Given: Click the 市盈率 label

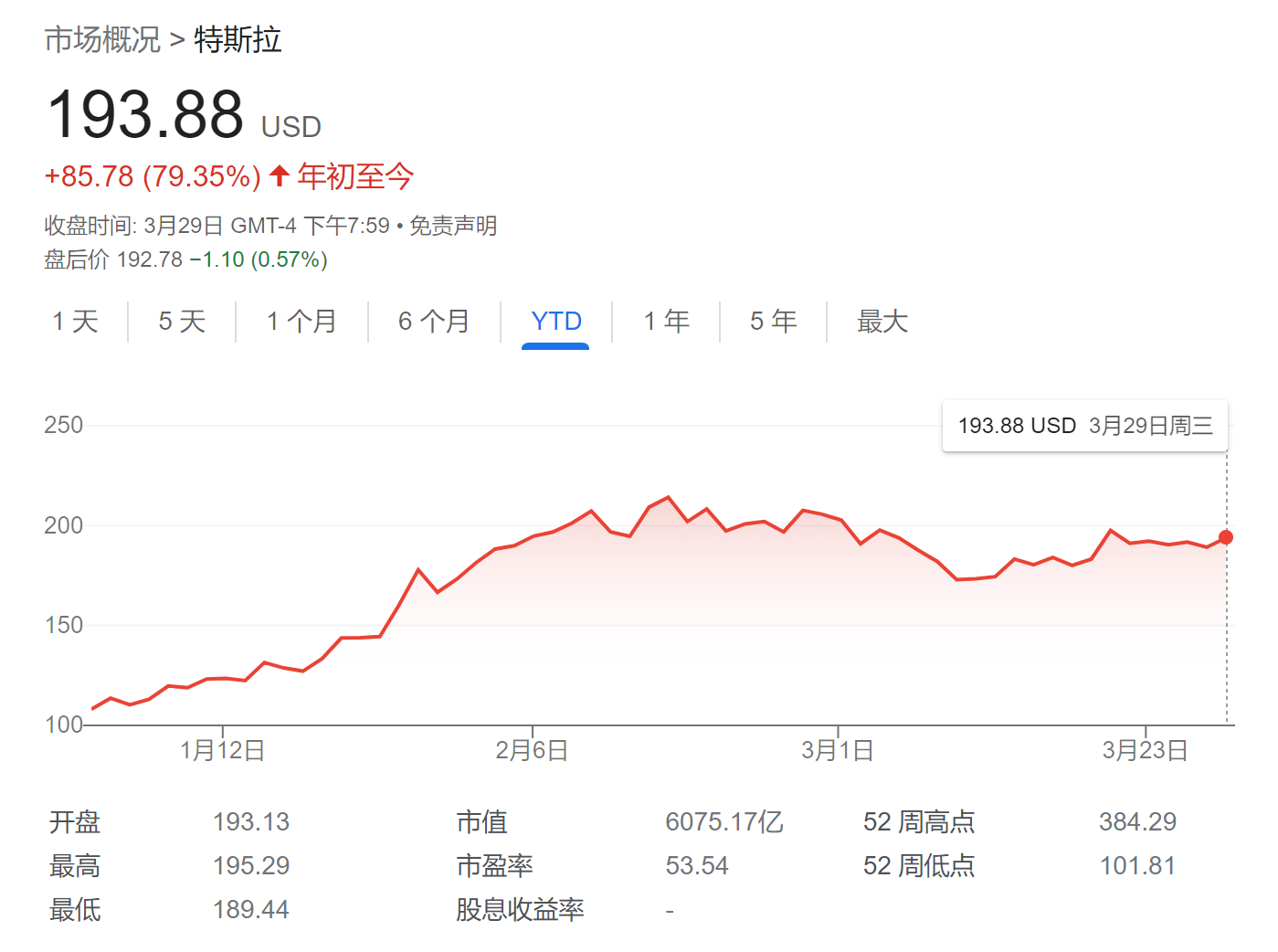Looking at the screenshot, I should click(x=494, y=866).
